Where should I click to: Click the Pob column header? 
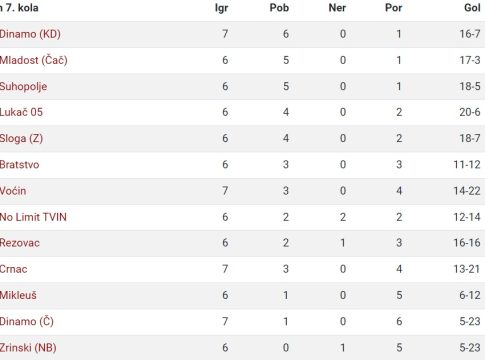pyautogui.click(x=279, y=8)
